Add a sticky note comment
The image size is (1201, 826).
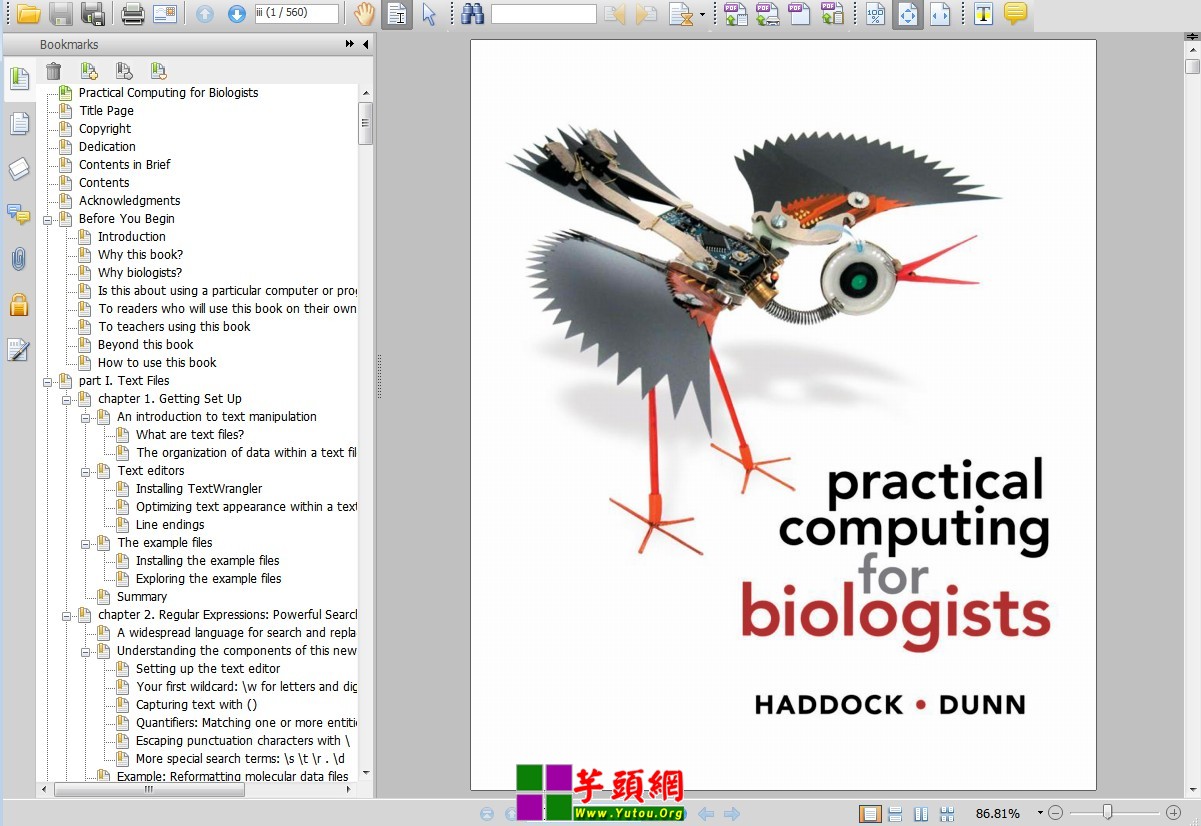[1015, 14]
